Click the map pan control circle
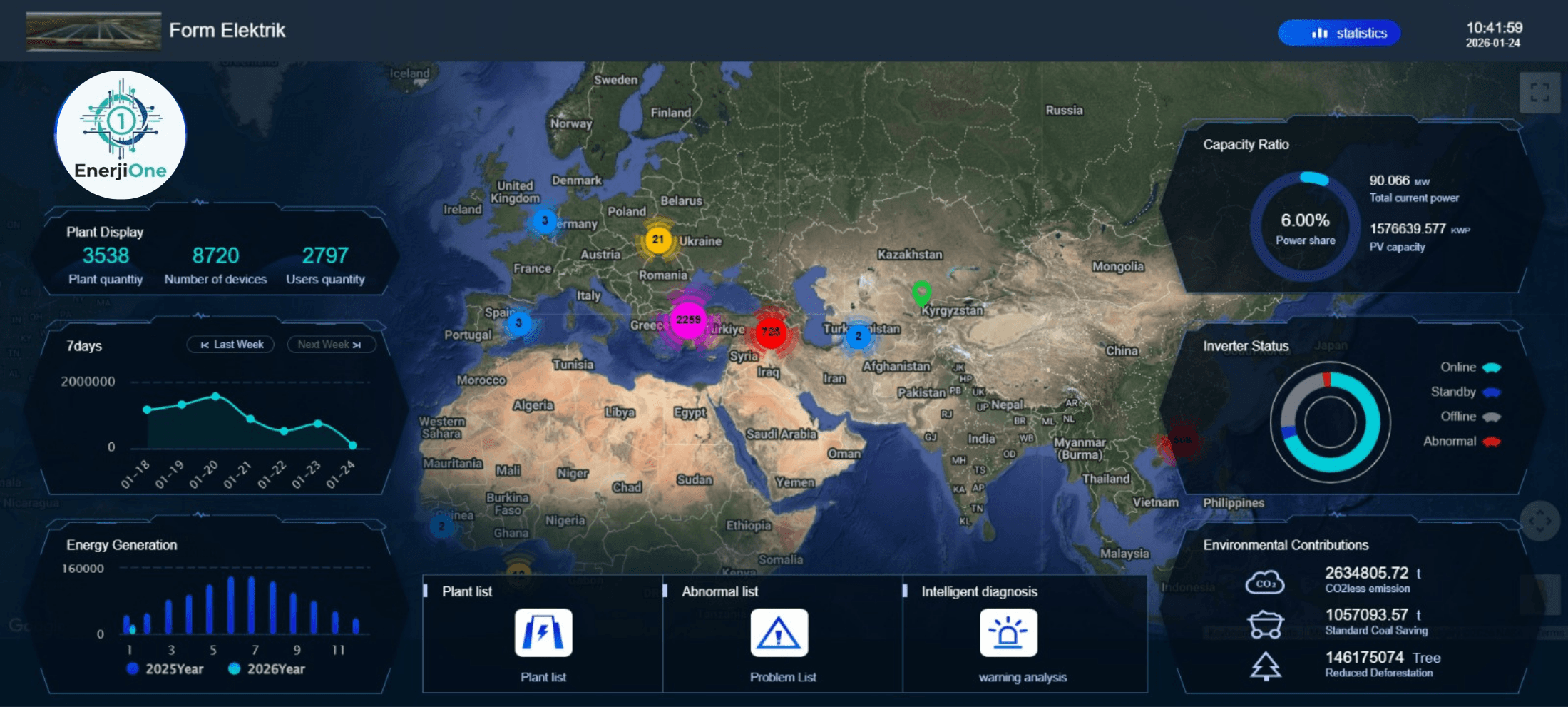Viewport: 1568px width, 707px height. (x=1540, y=521)
